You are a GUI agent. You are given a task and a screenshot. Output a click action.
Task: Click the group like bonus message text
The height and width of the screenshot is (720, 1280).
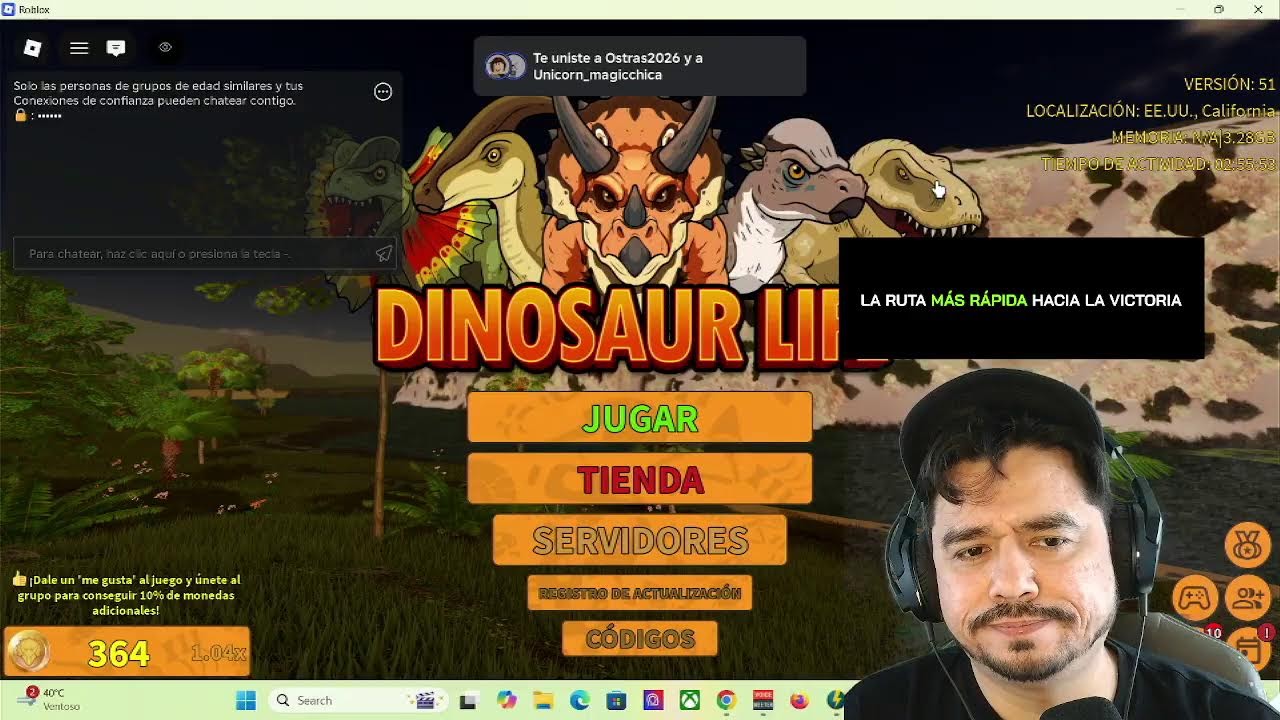[126, 594]
